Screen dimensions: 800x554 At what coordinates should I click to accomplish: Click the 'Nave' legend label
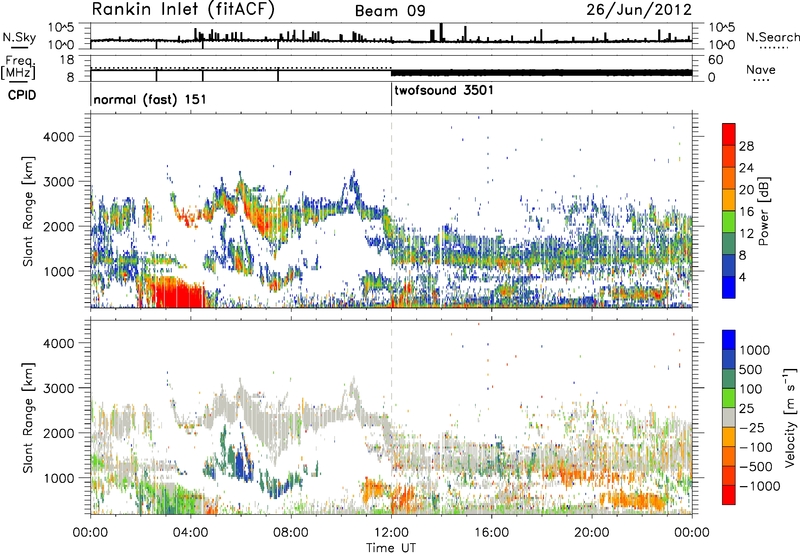point(761,69)
